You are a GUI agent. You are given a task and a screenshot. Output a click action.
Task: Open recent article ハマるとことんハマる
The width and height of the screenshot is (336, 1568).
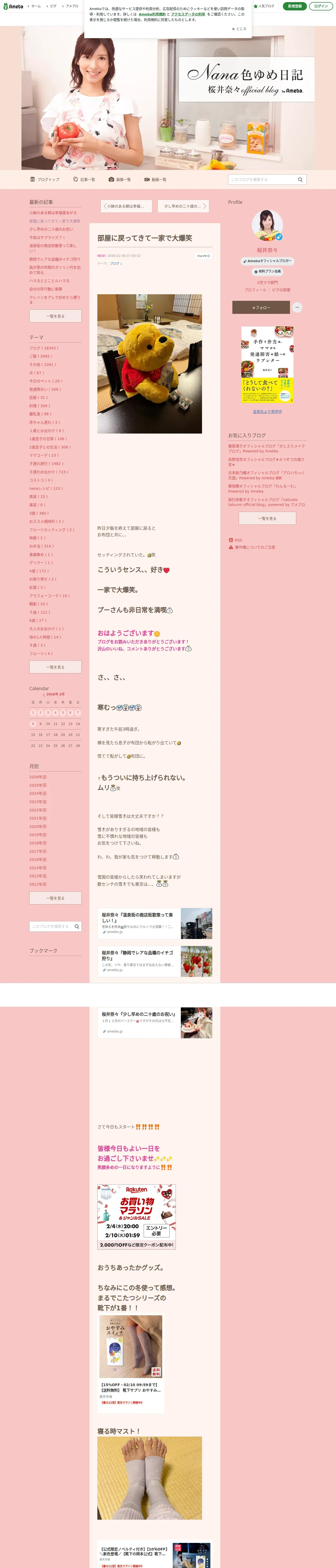49,281
